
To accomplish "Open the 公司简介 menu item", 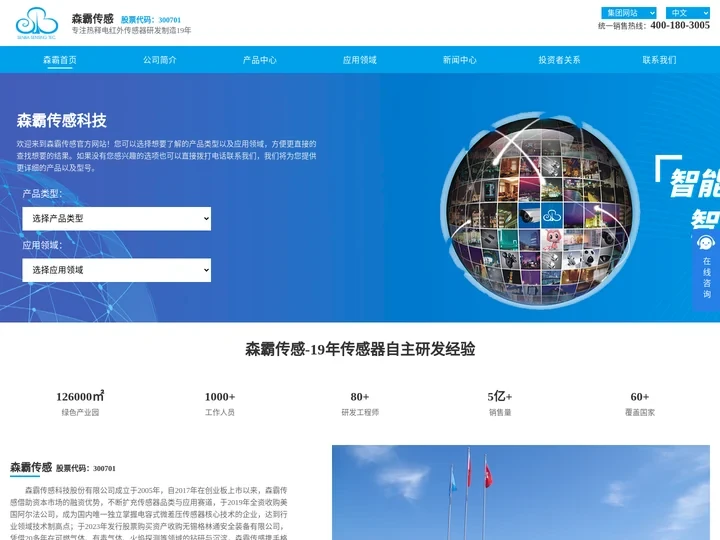I will click(x=160, y=60).
